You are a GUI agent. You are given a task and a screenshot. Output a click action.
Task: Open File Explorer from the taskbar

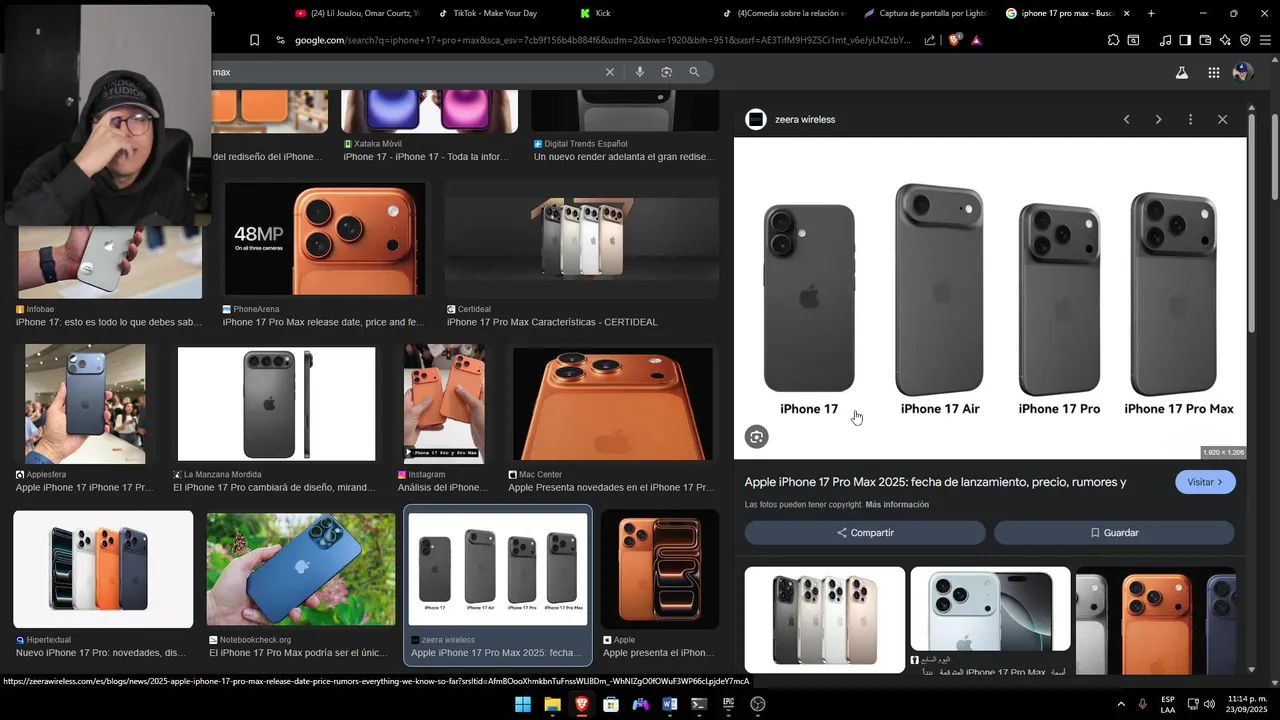(x=552, y=704)
